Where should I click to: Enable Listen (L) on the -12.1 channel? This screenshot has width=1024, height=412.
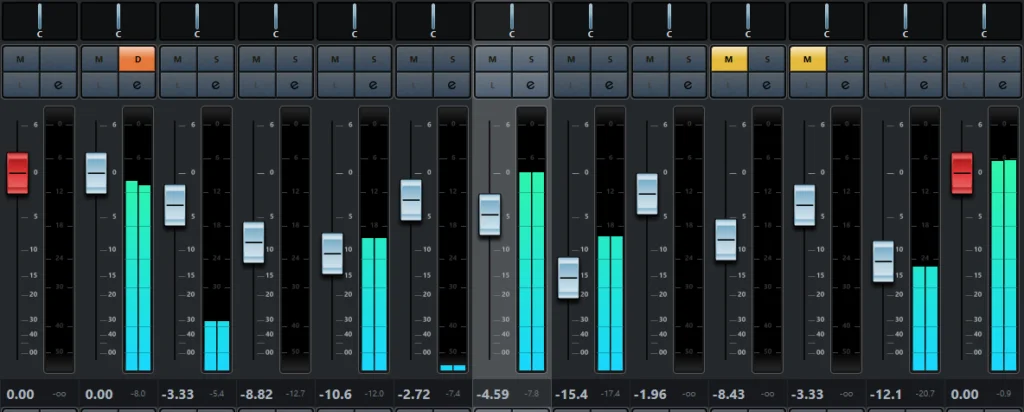click(886, 85)
